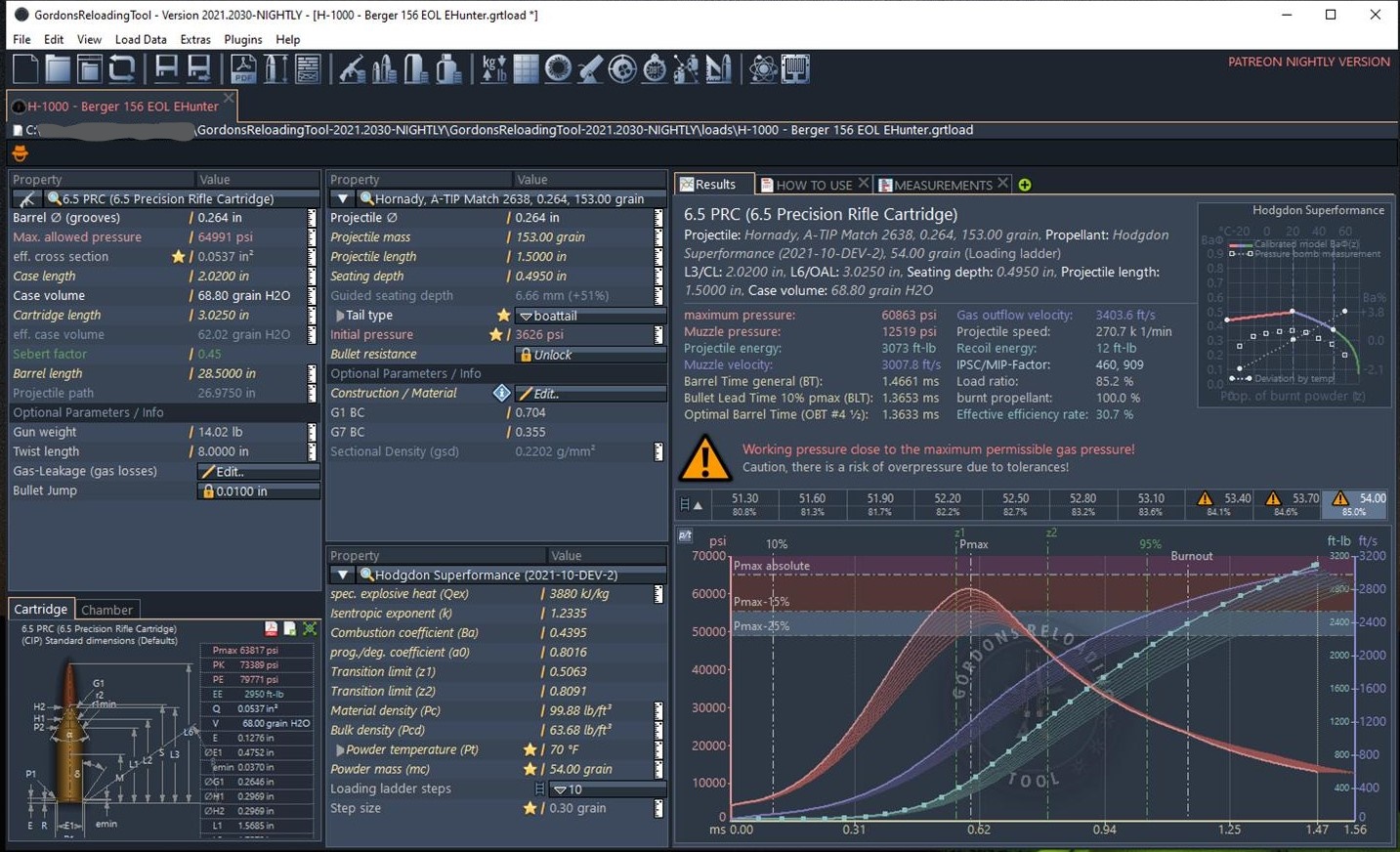
Task: Click Save As floppy with arrow
Action: click(x=198, y=68)
